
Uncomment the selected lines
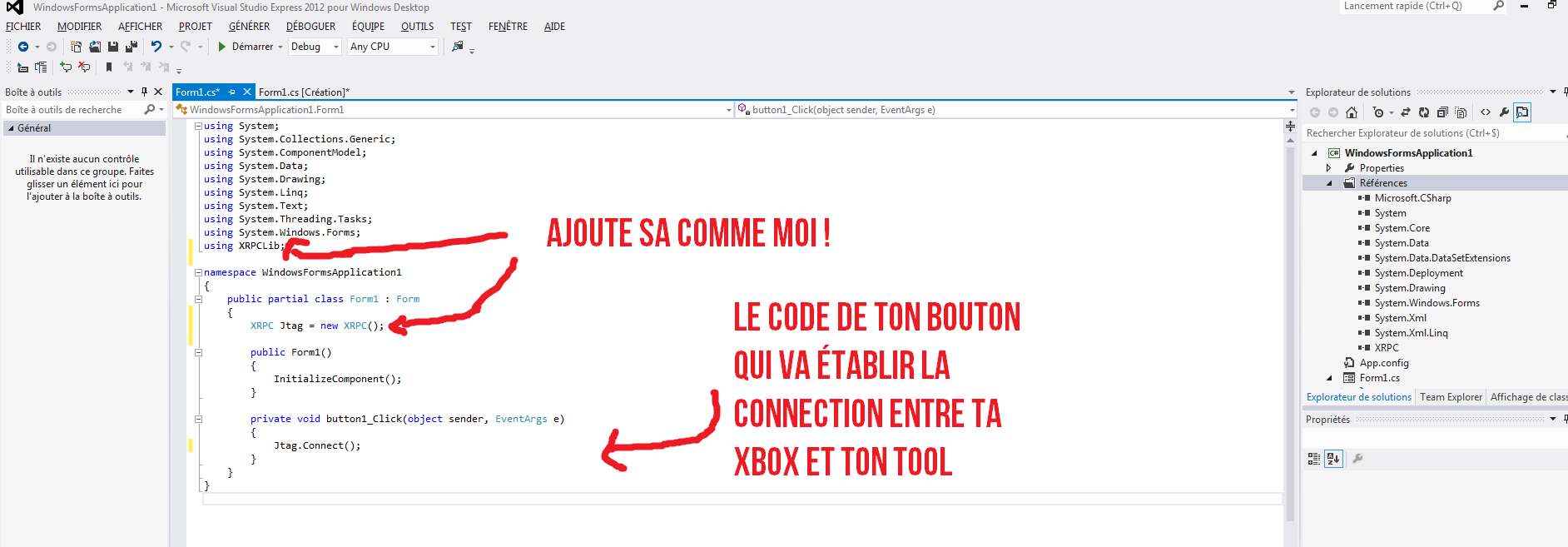point(84,67)
